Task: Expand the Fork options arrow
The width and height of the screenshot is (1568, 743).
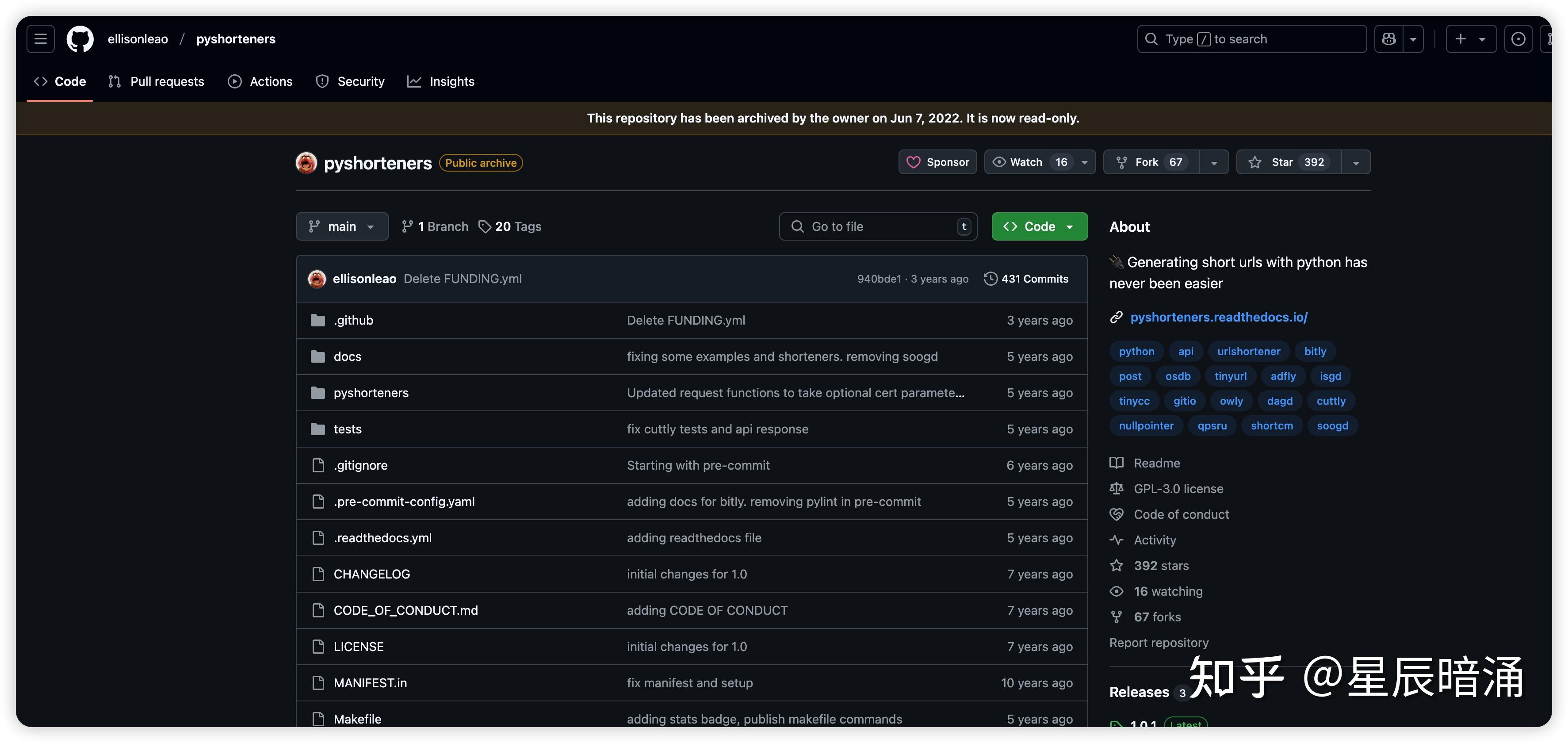Action: 1214,163
